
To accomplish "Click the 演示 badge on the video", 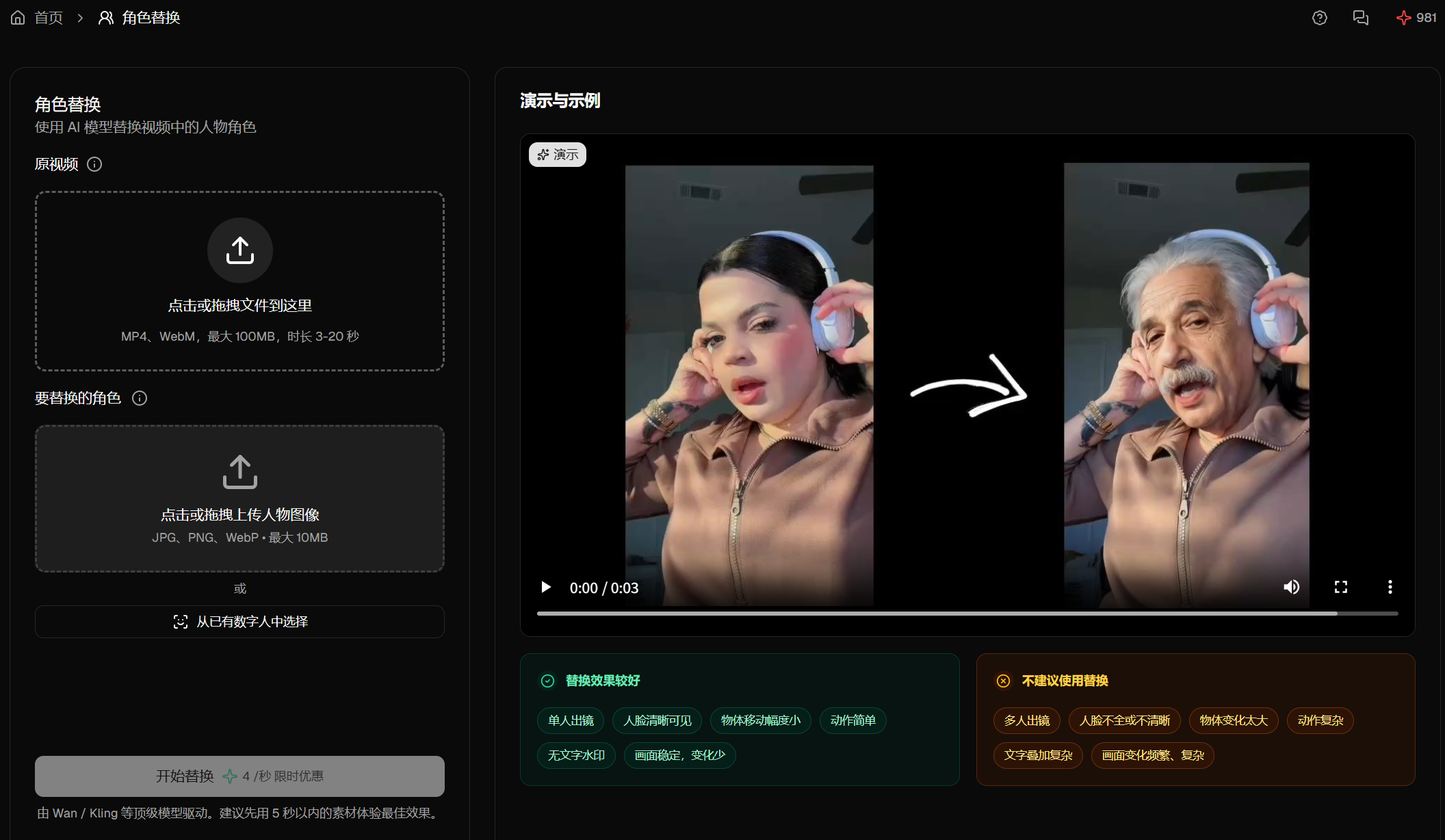I will coord(558,155).
